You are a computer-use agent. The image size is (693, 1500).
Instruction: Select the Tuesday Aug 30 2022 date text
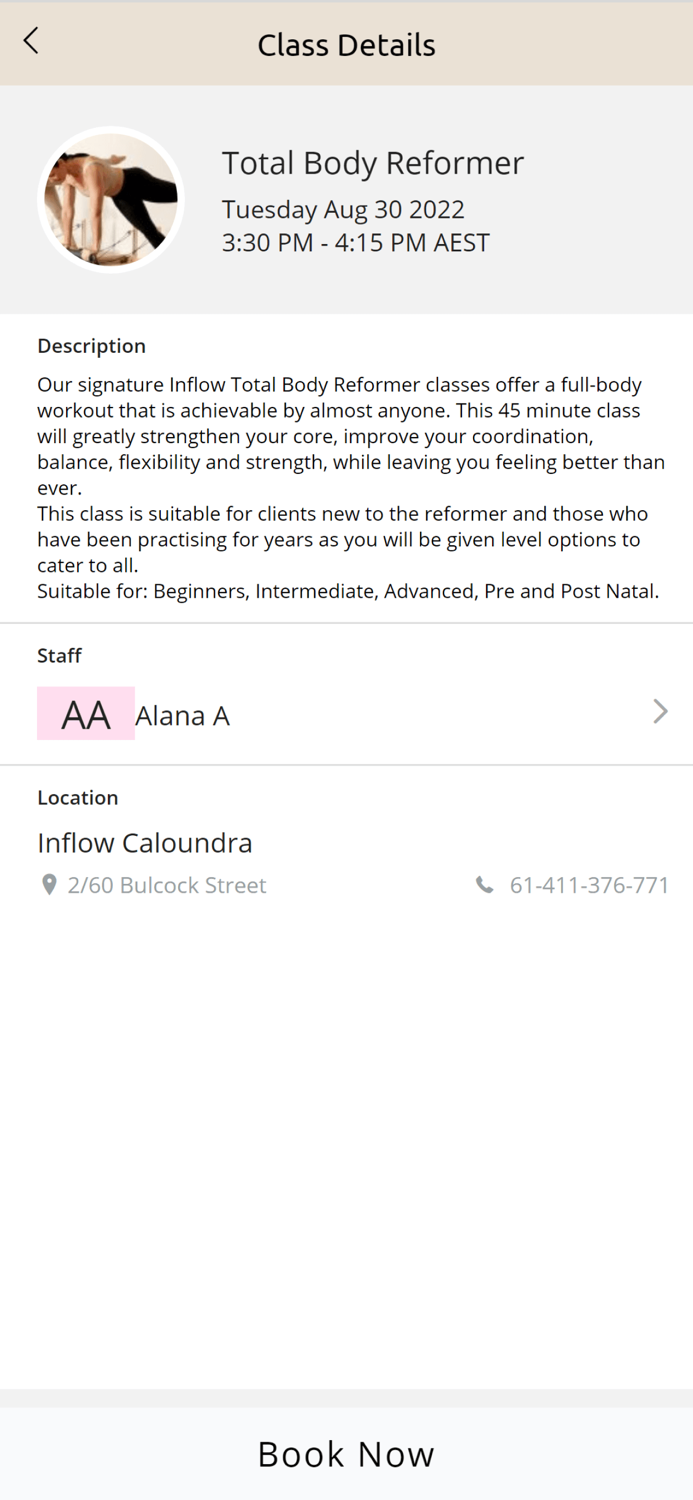coord(342,209)
